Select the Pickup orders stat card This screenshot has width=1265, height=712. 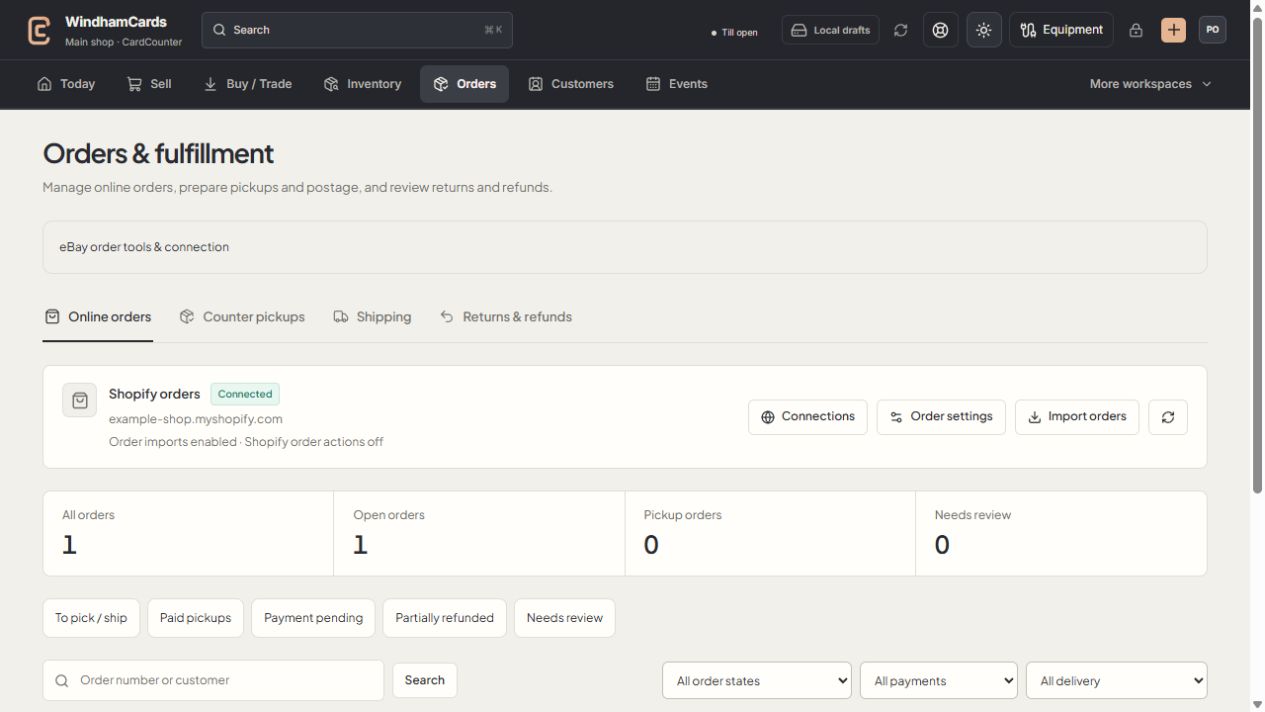click(770, 533)
